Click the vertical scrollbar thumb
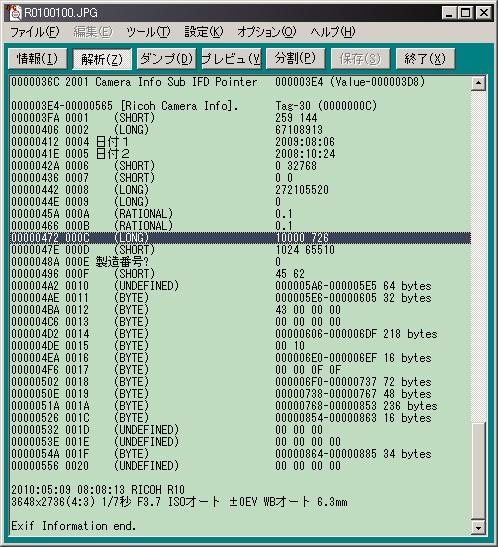The image size is (498, 547). (478, 471)
